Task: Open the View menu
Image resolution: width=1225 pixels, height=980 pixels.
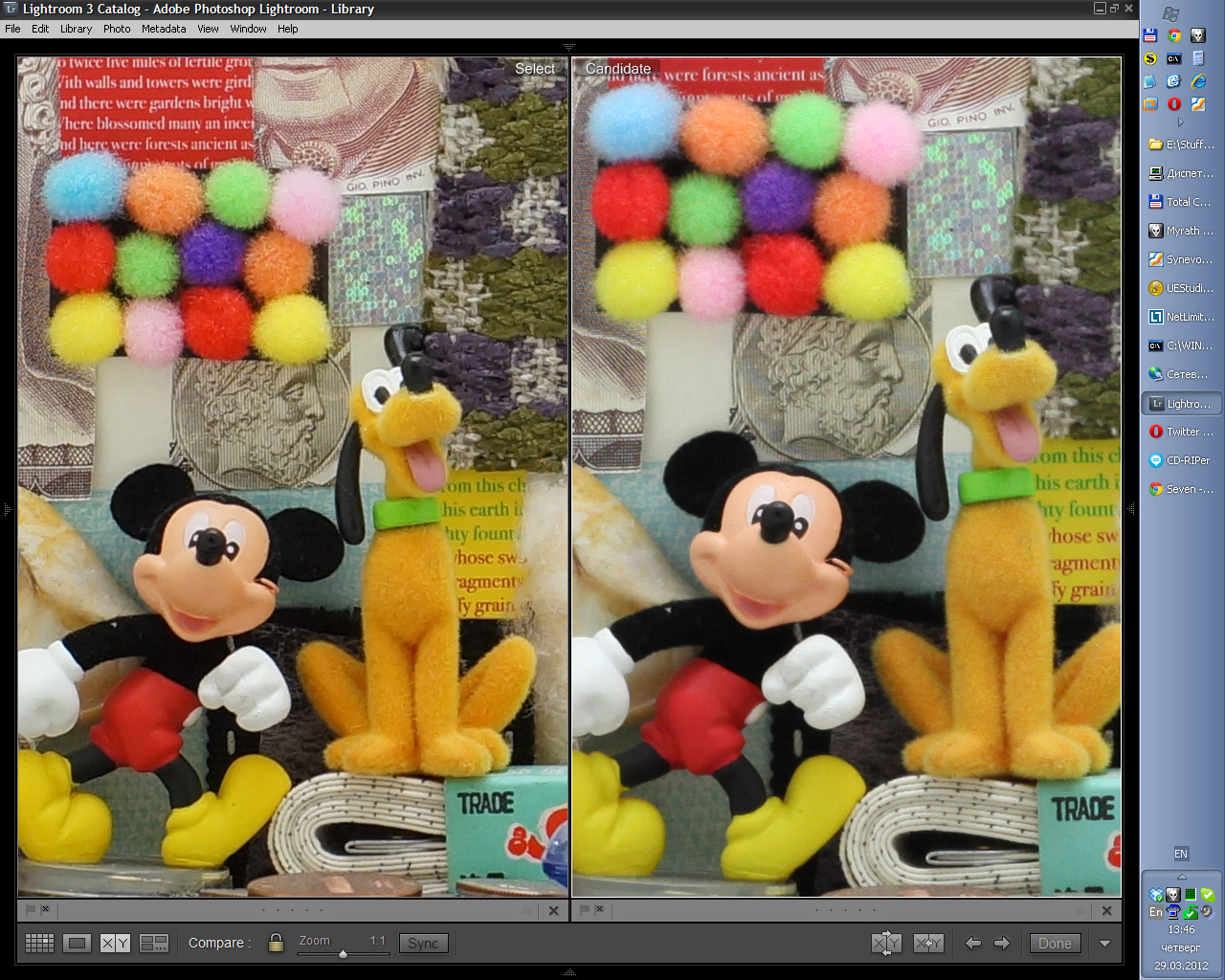Action: tap(208, 29)
